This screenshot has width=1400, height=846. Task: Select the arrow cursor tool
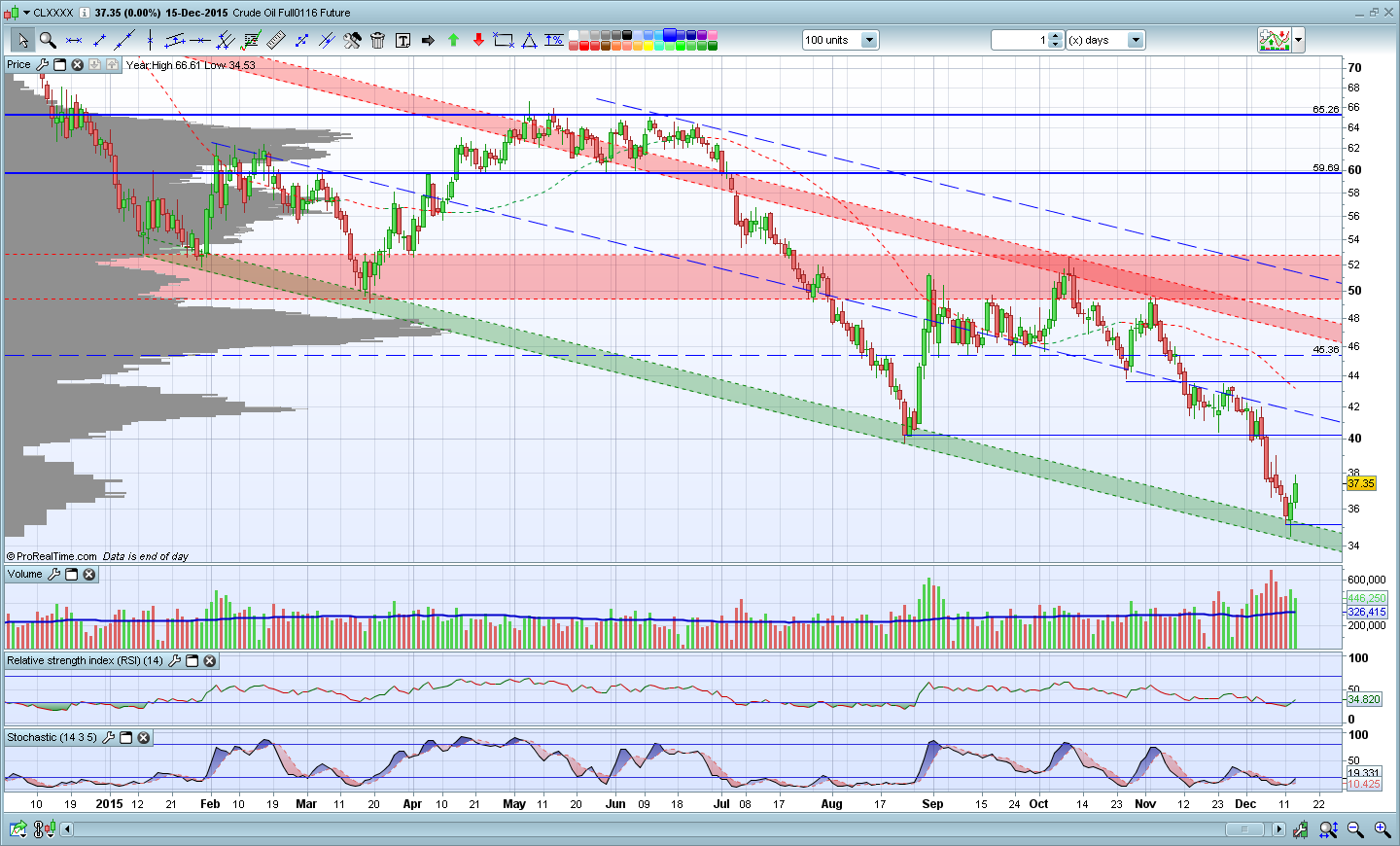point(22,40)
